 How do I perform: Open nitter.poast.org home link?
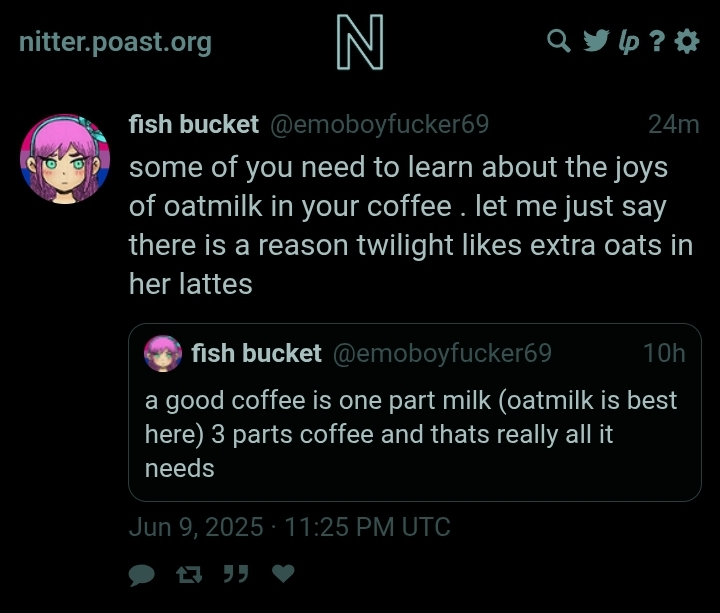point(115,43)
